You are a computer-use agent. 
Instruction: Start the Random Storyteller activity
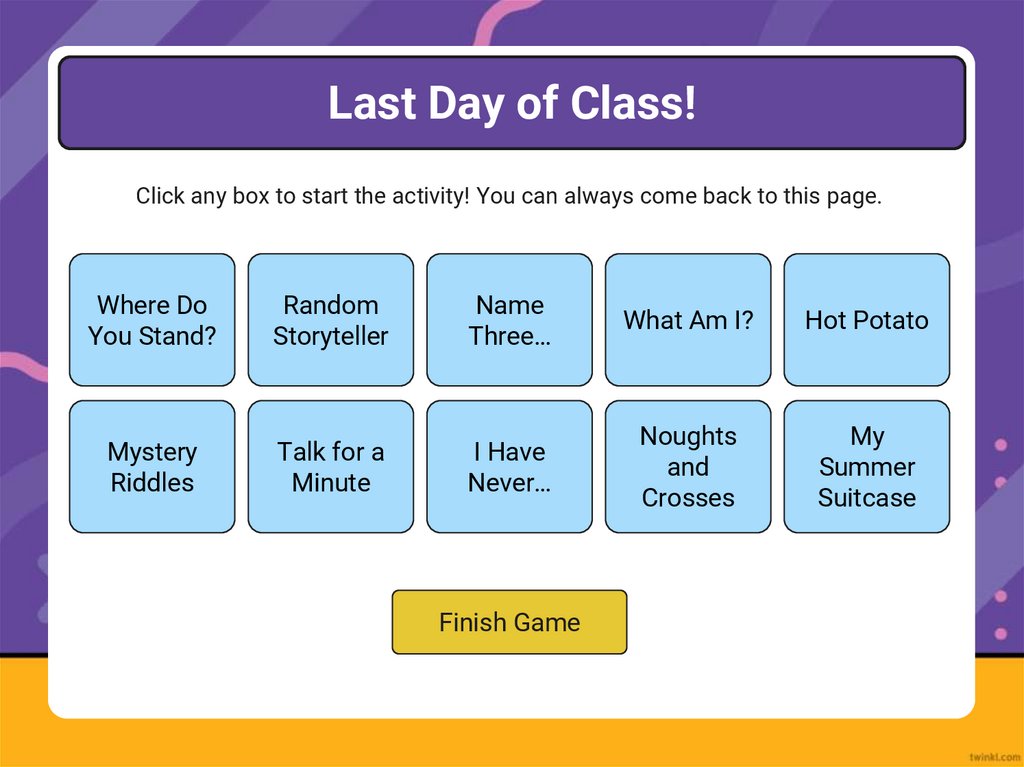[330, 320]
